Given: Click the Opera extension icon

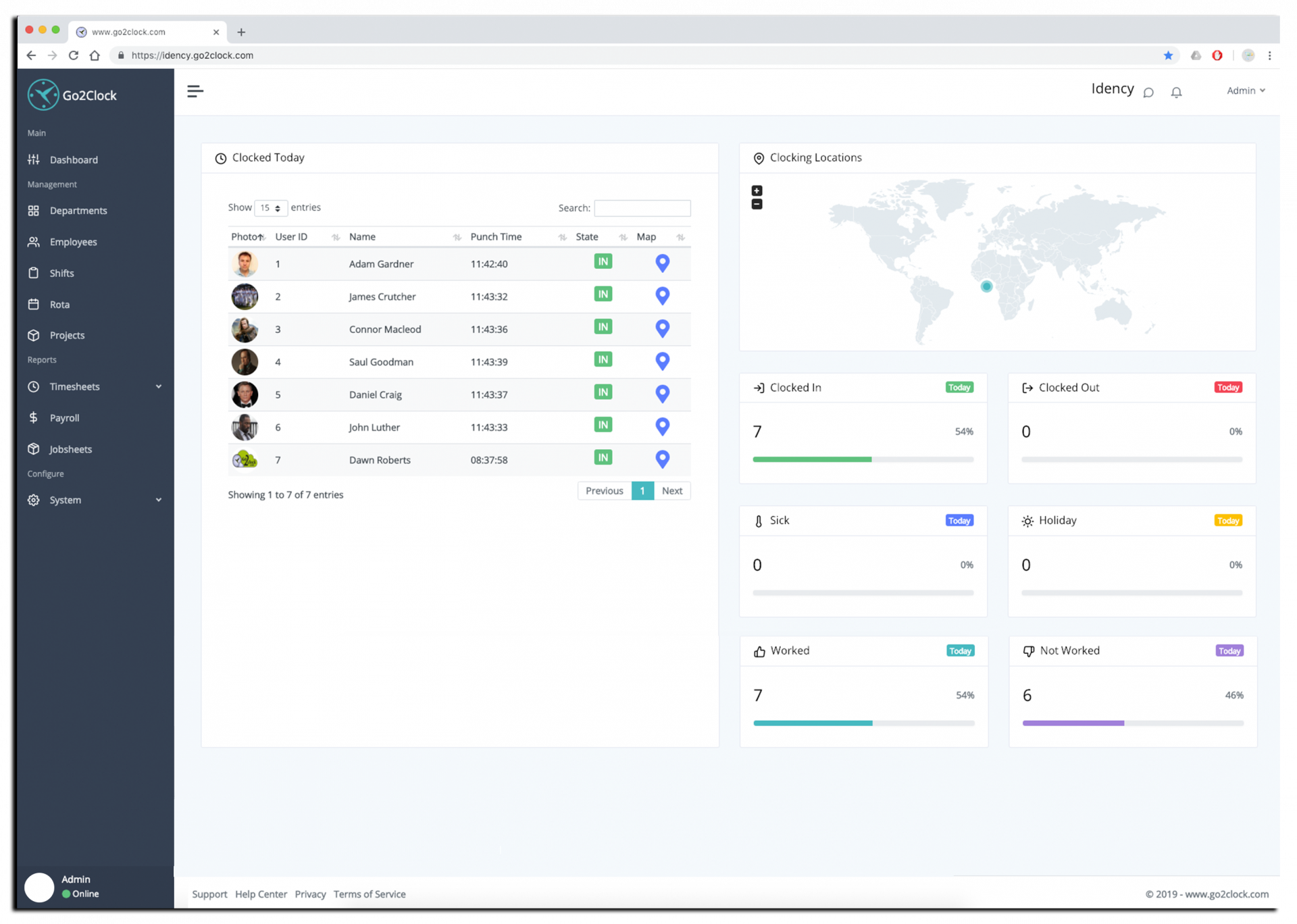Looking at the screenshot, I should click(x=1217, y=55).
